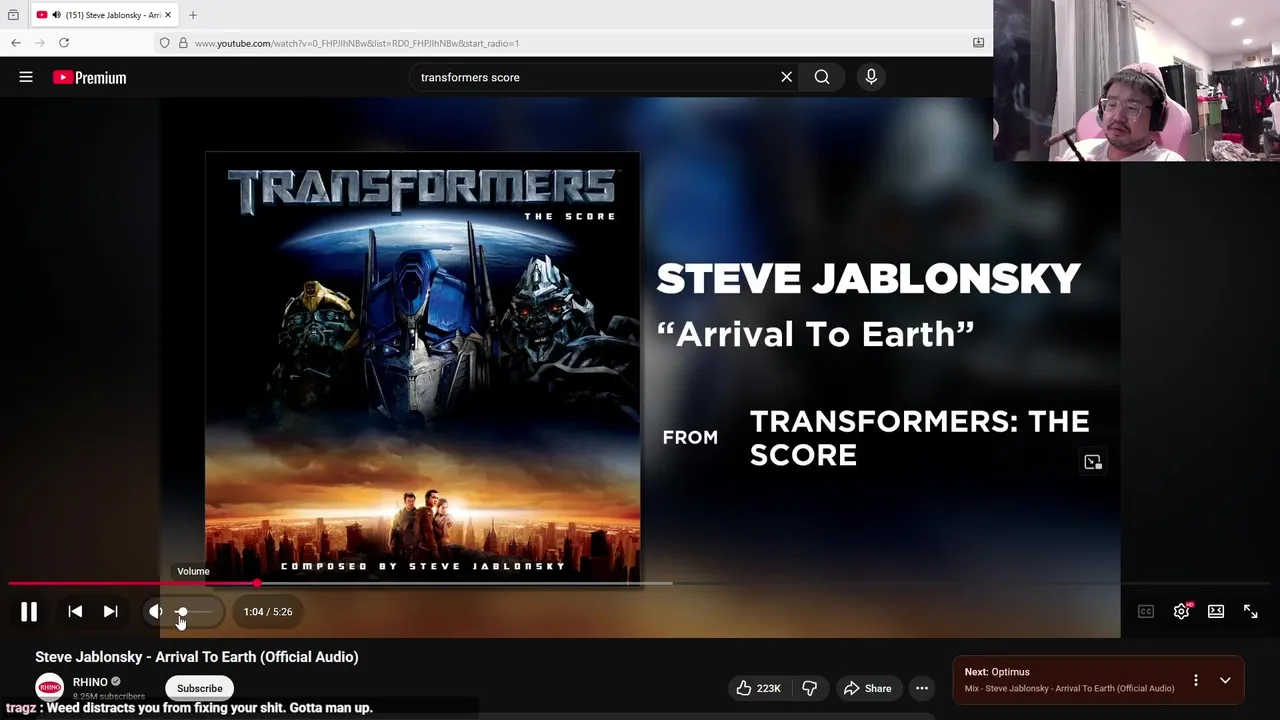Dislike the video
Image resolution: width=1280 pixels, height=720 pixels.
coord(810,688)
